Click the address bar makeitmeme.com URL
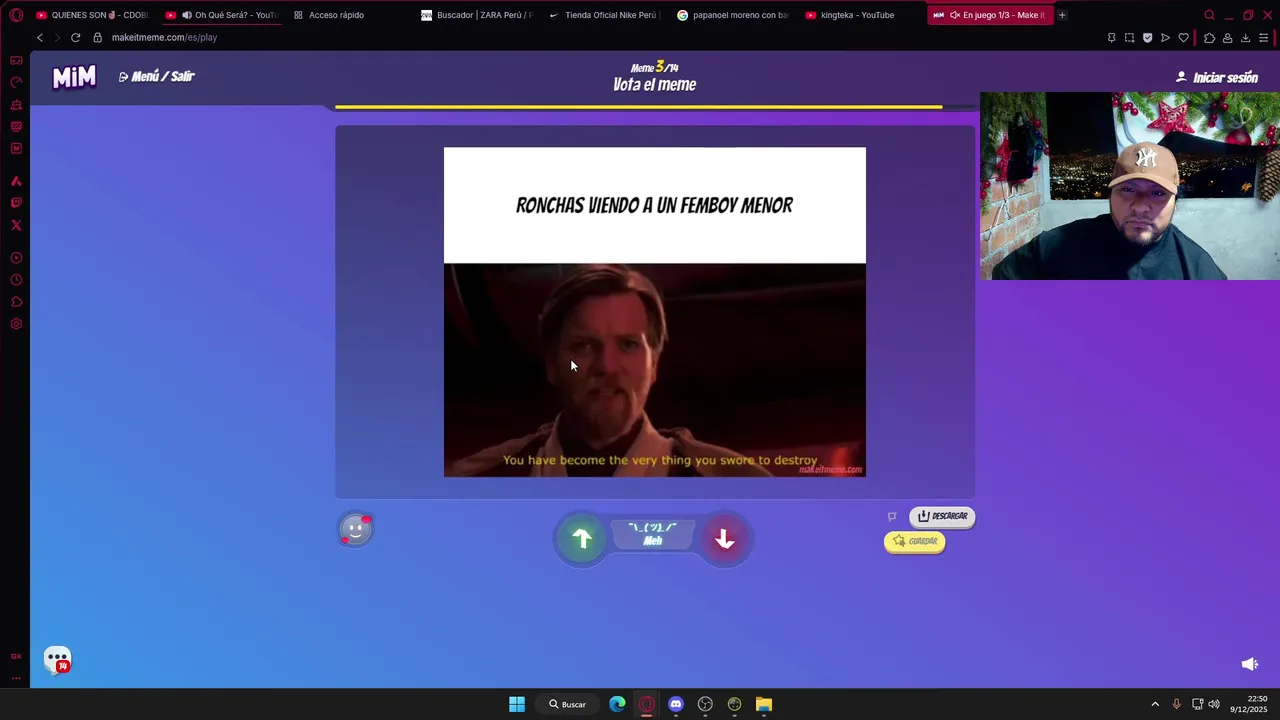The height and width of the screenshot is (720, 1280). pos(164,37)
